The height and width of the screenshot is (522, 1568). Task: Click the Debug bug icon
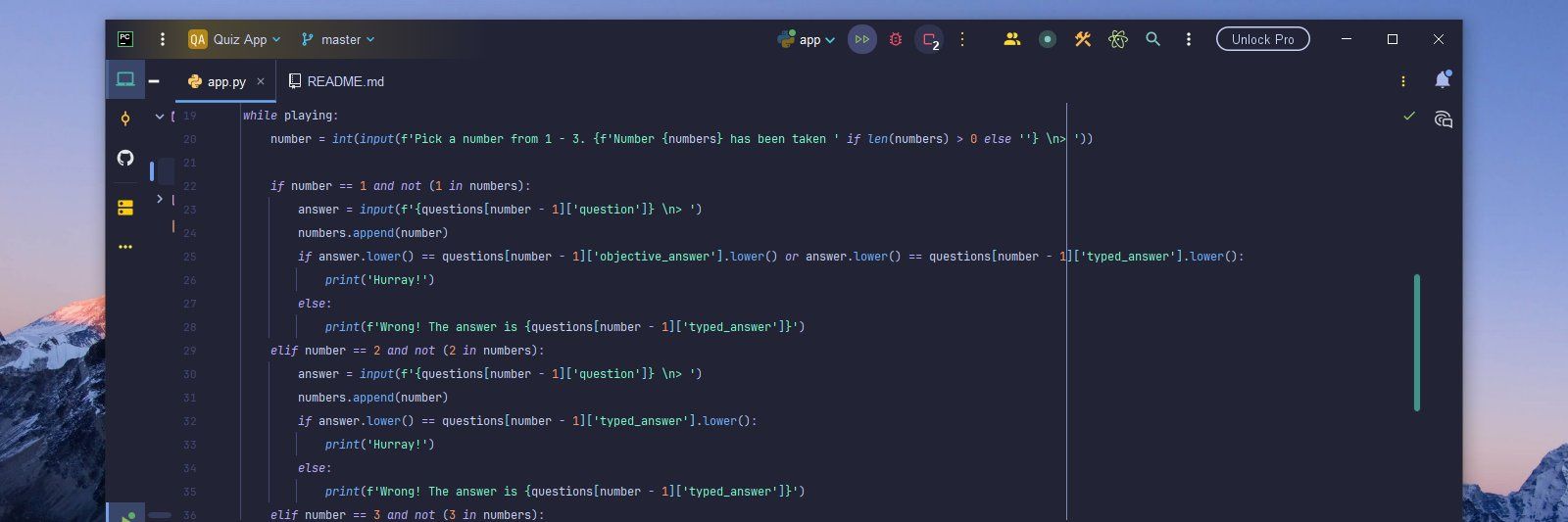click(895, 39)
